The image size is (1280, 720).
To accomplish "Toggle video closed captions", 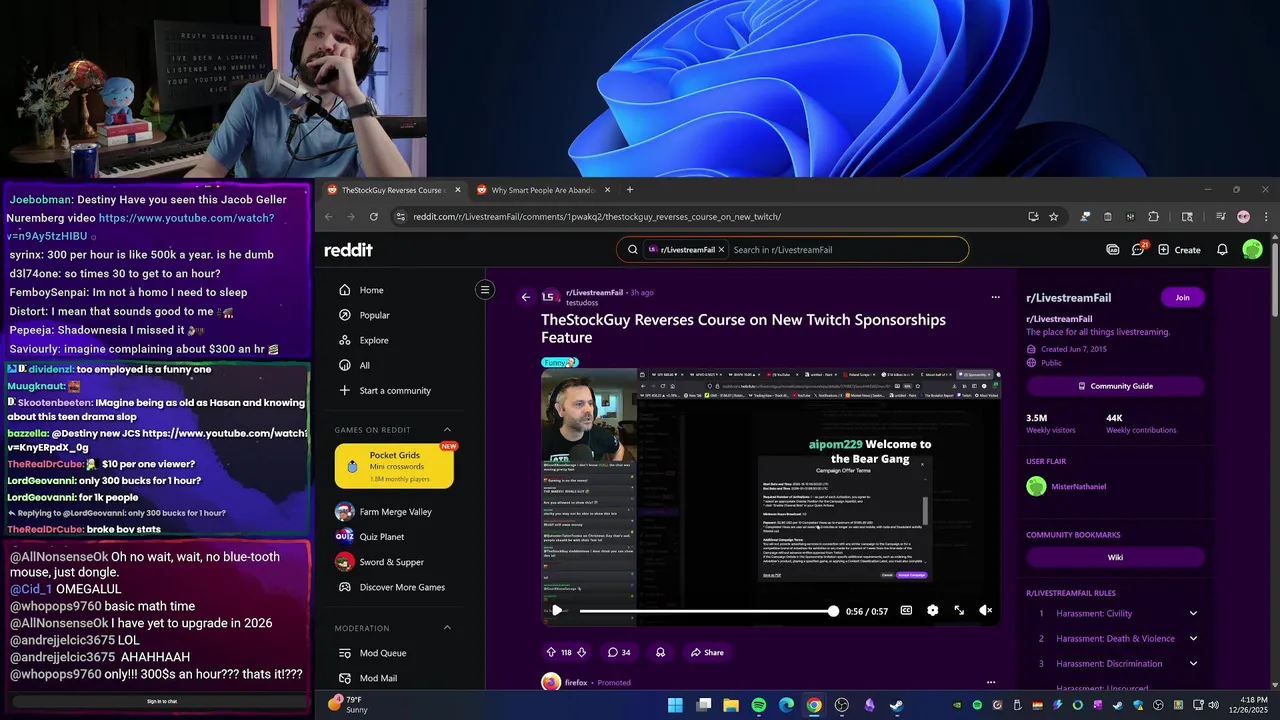I will [906, 611].
